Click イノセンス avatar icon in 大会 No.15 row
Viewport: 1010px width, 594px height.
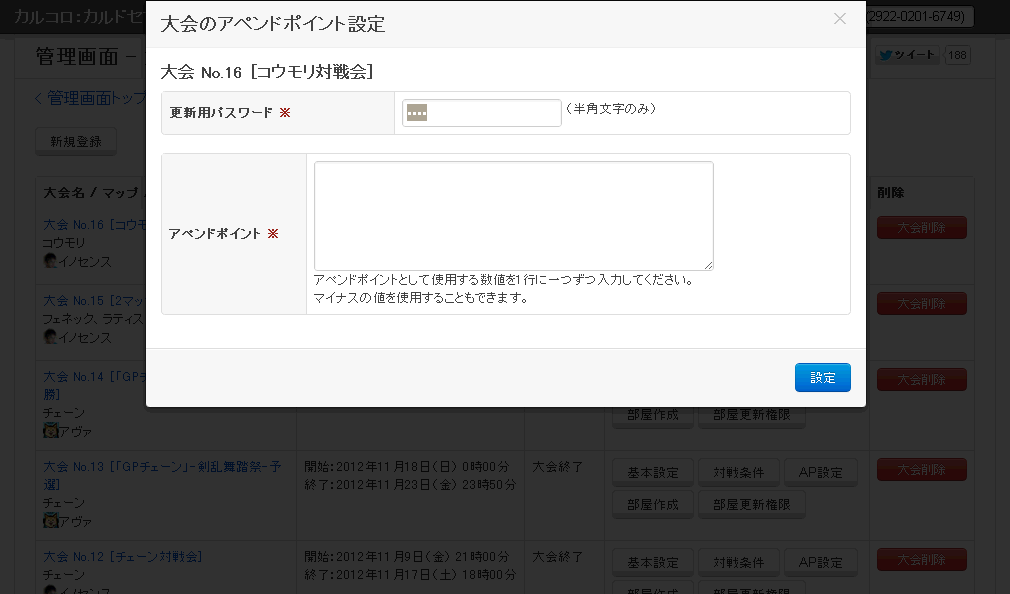pyautogui.click(x=50, y=337)
